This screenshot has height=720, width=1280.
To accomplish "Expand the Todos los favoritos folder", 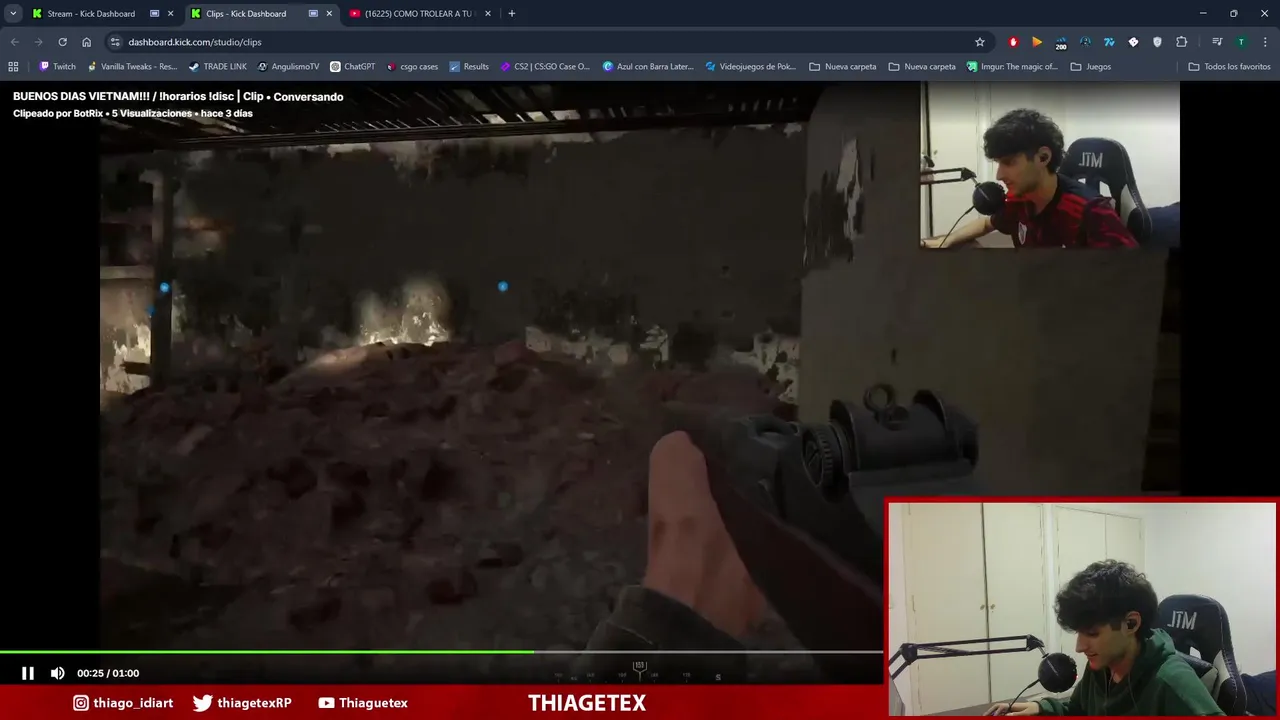I will [x=1229, y=67].
